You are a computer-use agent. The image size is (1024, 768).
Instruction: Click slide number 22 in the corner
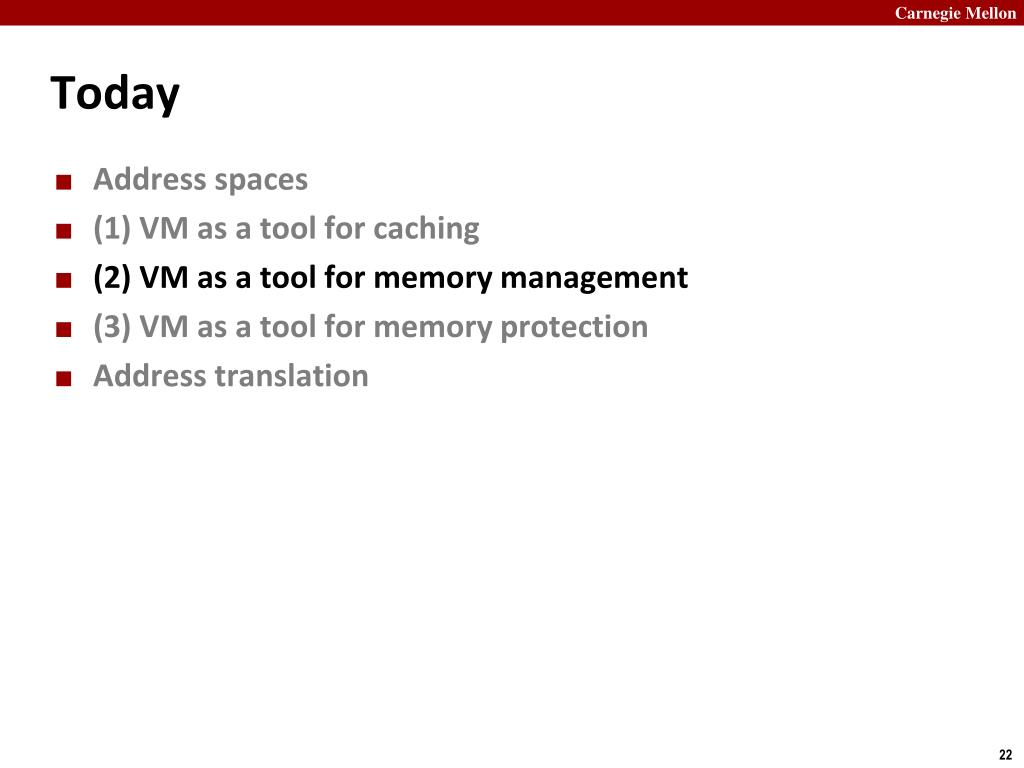[x=1006, y=754]
